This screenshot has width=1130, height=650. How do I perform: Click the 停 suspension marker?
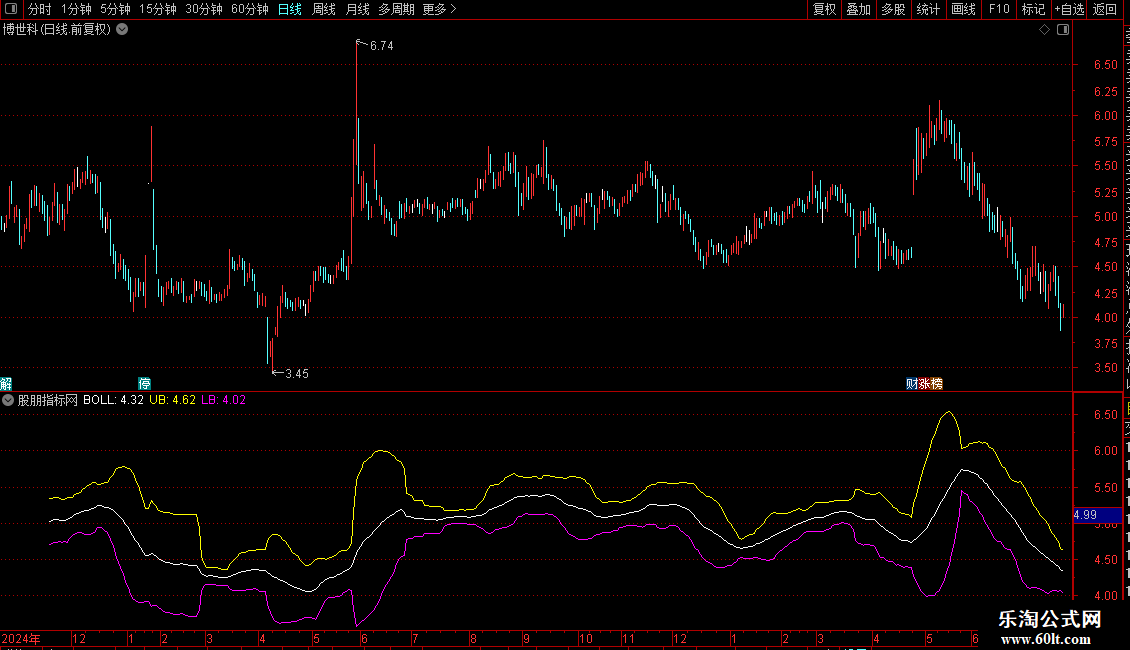[x=144, y=383]
